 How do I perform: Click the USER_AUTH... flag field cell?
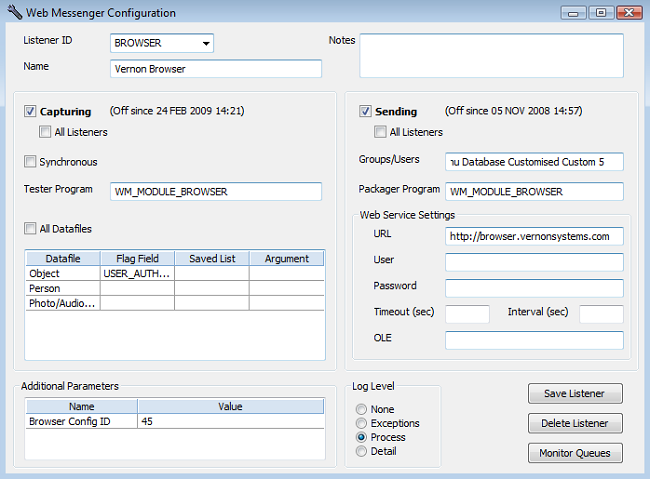pyautogui.click(x=137, y=274)
